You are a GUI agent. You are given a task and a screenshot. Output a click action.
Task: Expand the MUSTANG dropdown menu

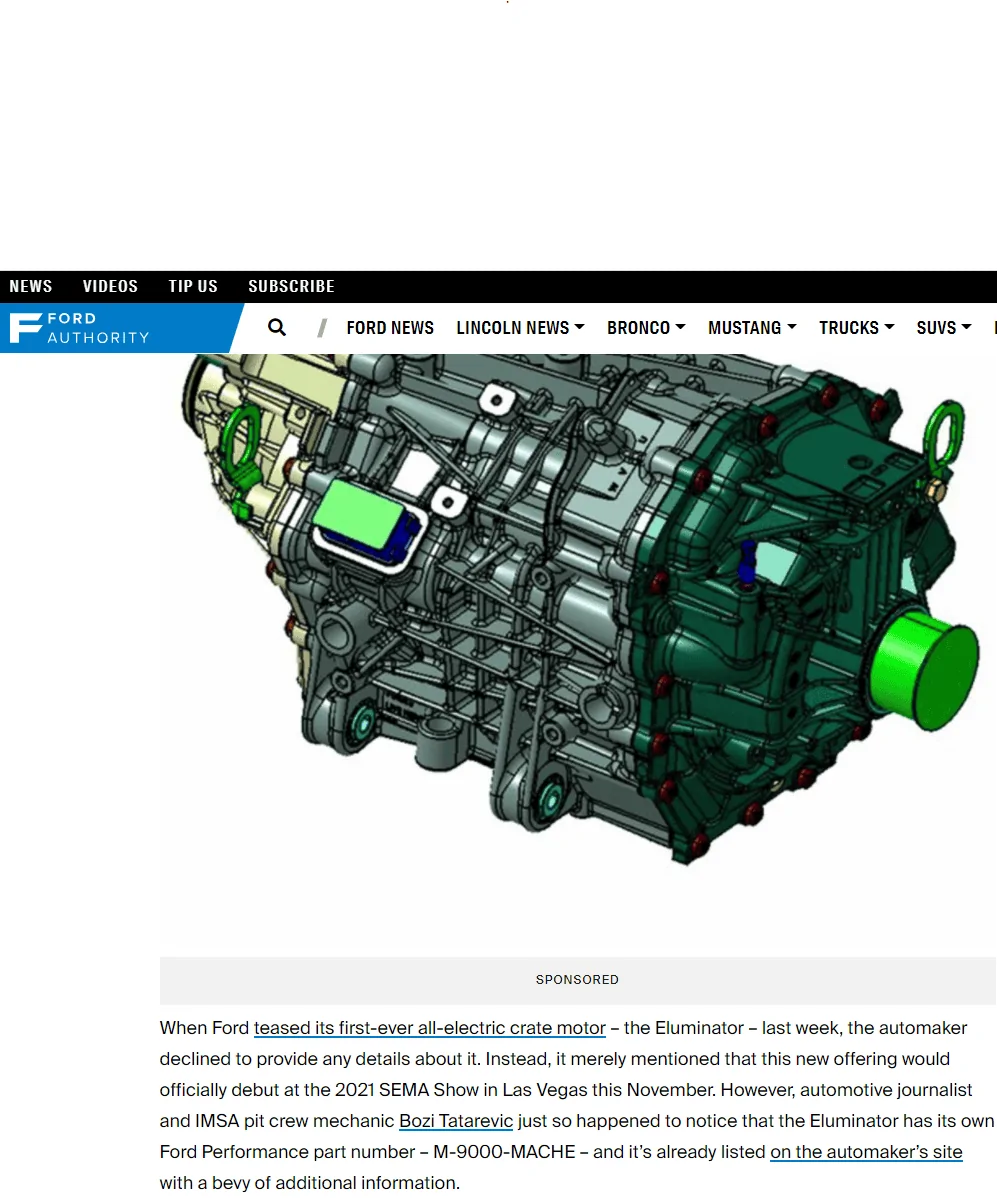pyautogui.click(x=752, y=328)
